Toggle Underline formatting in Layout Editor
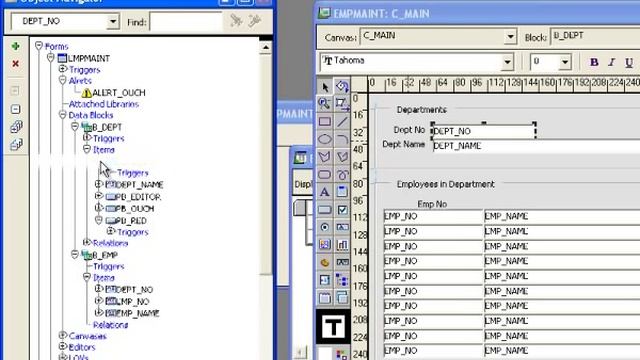This screenshot has width=640, height=360. (629, 62)
